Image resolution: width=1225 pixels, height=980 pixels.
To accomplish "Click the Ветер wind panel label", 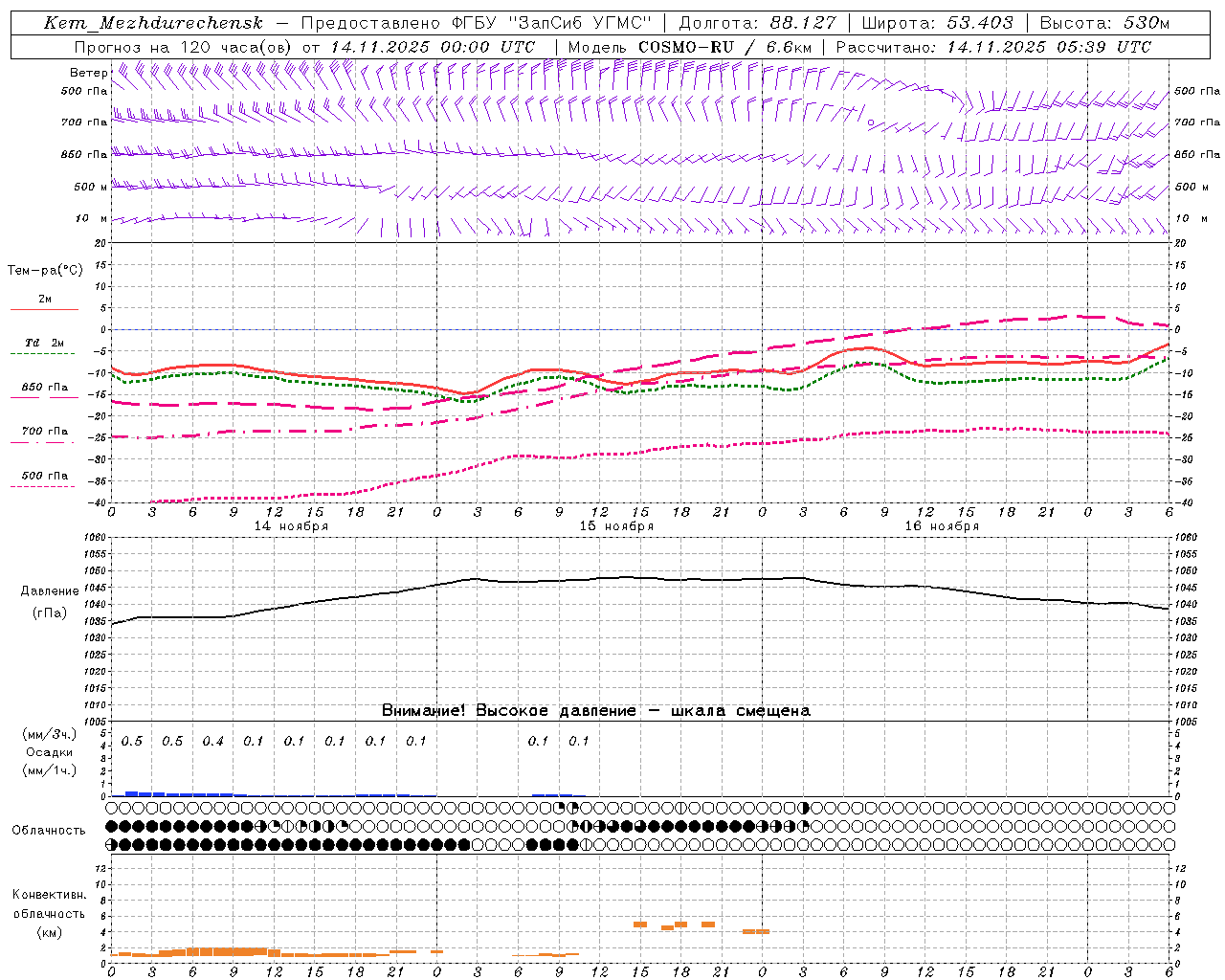I will pos(89,73).
